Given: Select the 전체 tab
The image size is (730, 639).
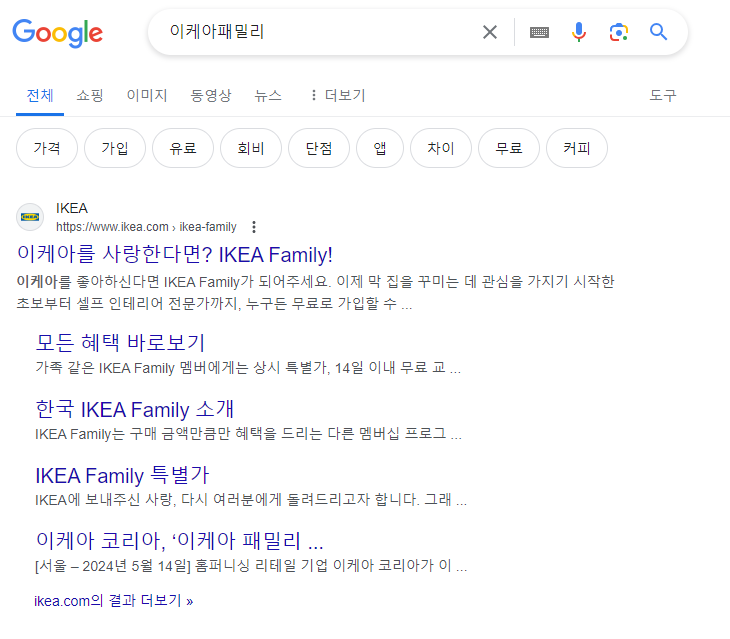Looking at the screenshot, I should [x=40, y=95].
